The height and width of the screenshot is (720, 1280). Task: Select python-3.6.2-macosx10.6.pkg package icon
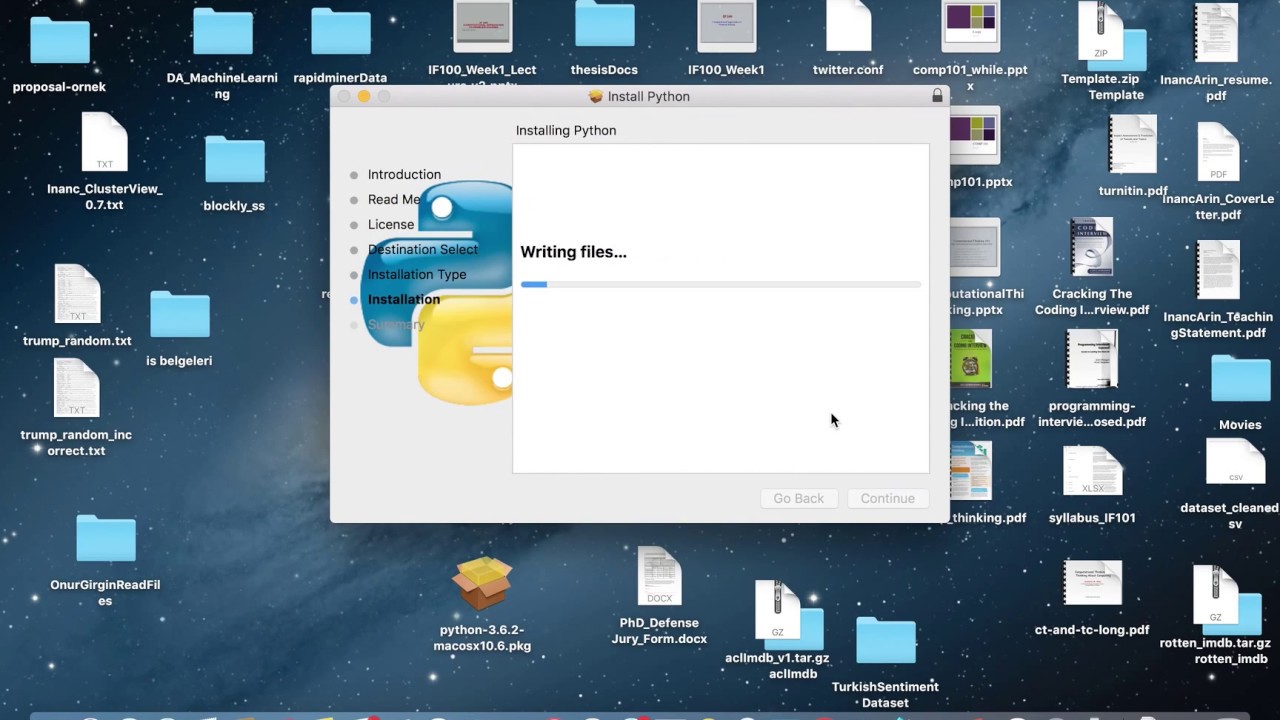[x=480, y=585]
